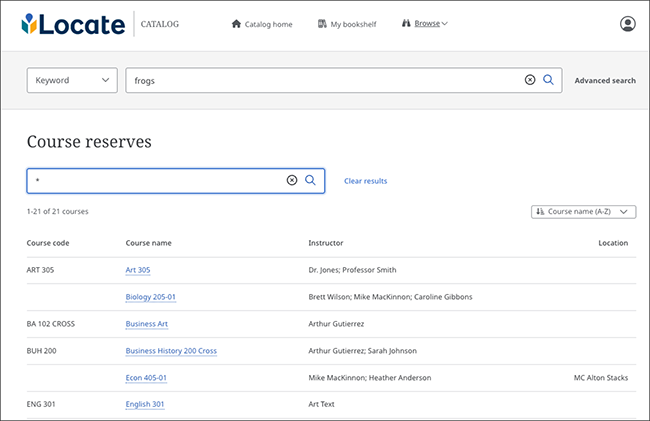Viewport: 650px width, 421px height.
Task: Click the 1-21 of 21 courses count
Action: click(x=57, y=211)
